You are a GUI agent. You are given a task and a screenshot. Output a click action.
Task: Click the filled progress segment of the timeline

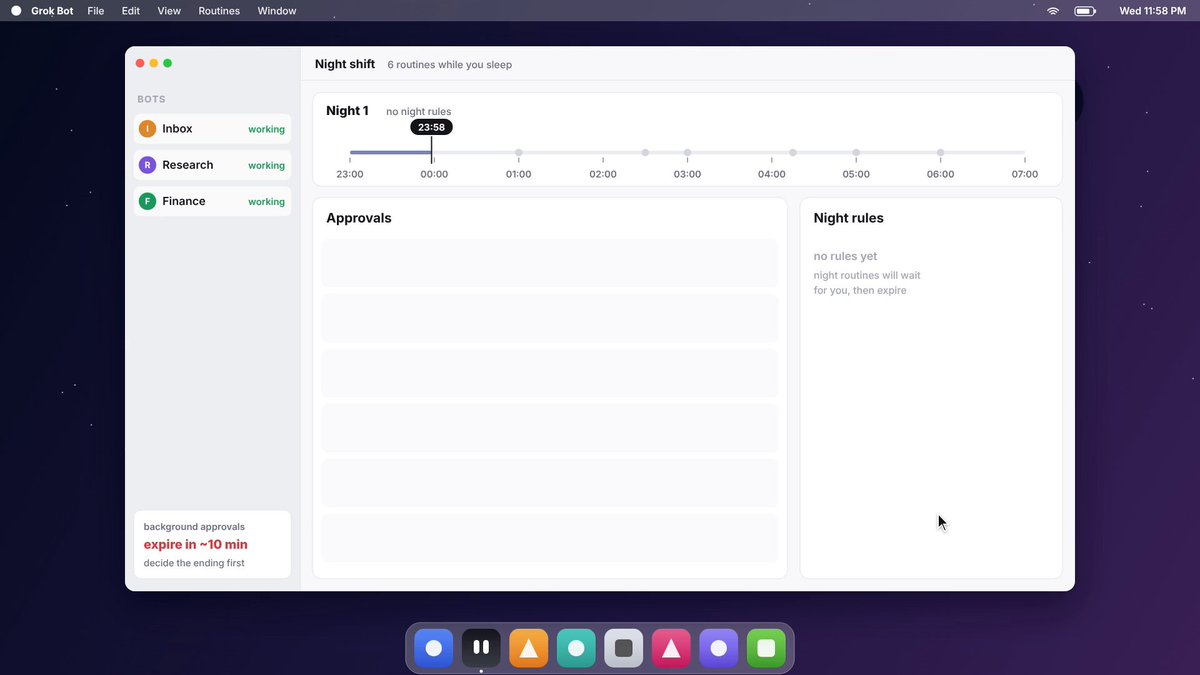point(390,153)
